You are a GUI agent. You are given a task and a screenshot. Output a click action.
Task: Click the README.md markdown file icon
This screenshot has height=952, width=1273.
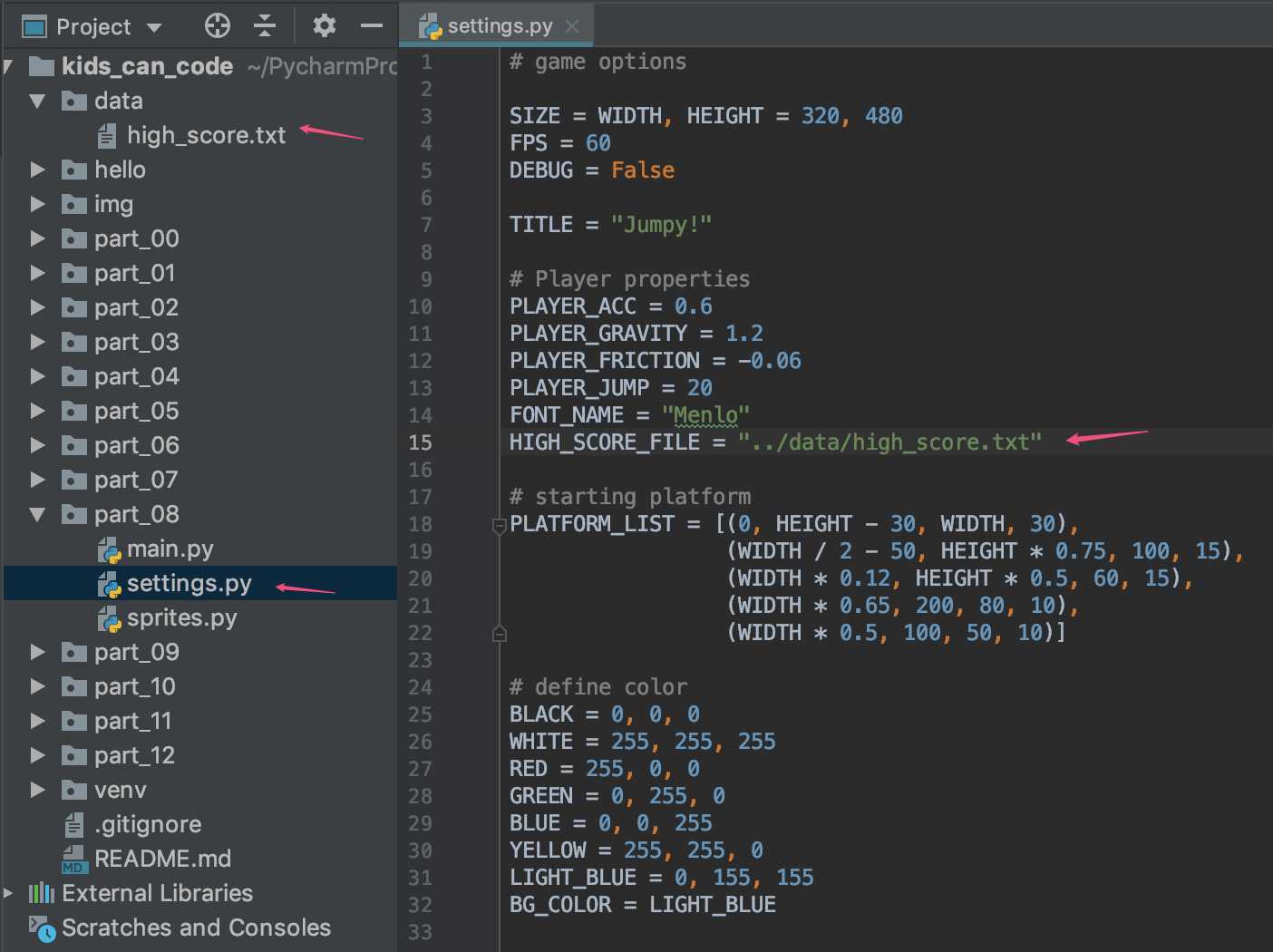[73, 860]
